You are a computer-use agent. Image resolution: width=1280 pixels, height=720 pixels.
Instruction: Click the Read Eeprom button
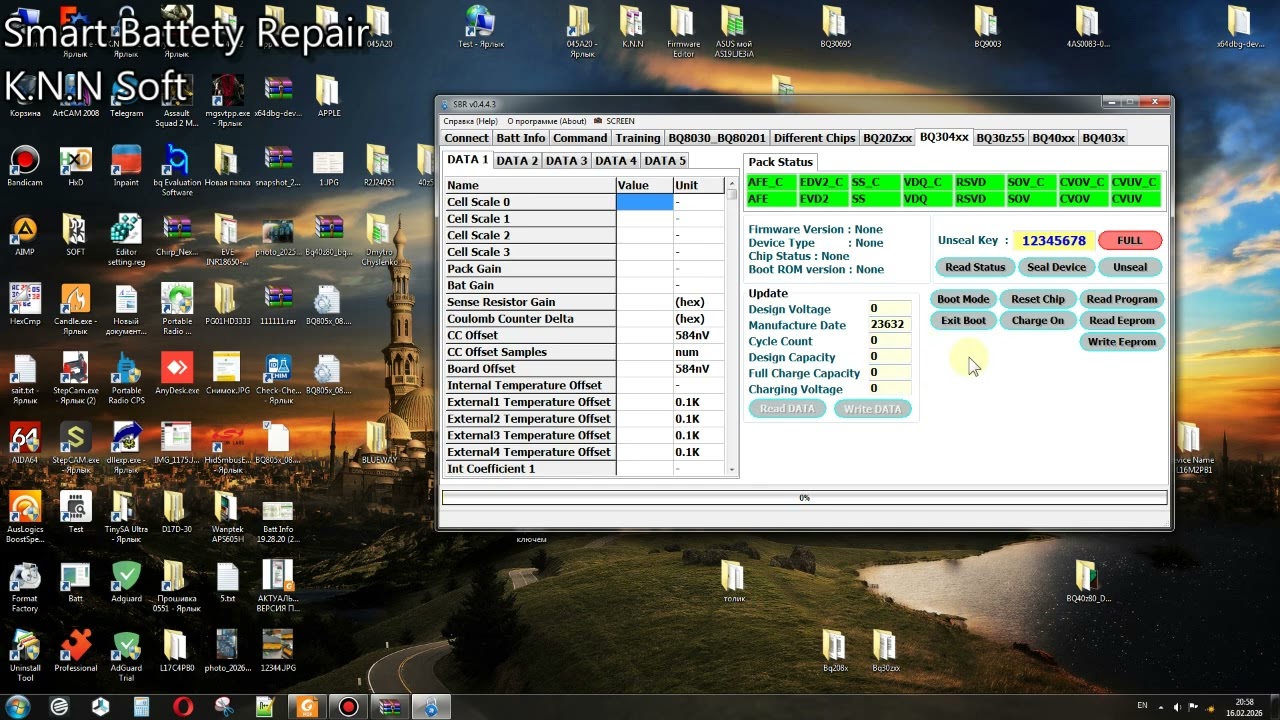pos(1122,320)
